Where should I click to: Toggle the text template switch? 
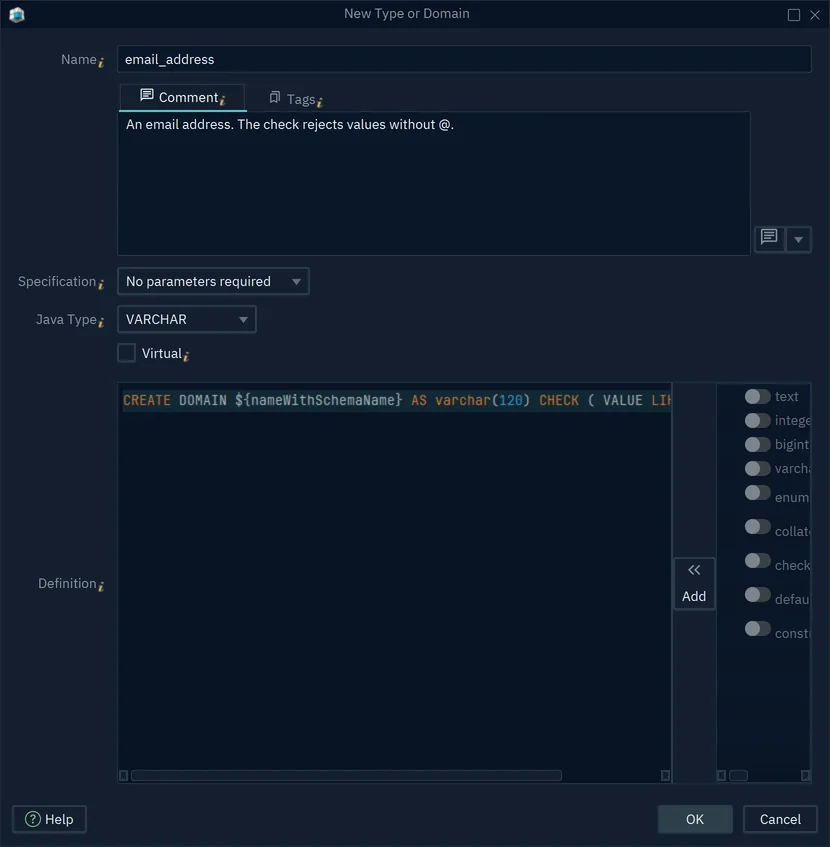[757, 396]
